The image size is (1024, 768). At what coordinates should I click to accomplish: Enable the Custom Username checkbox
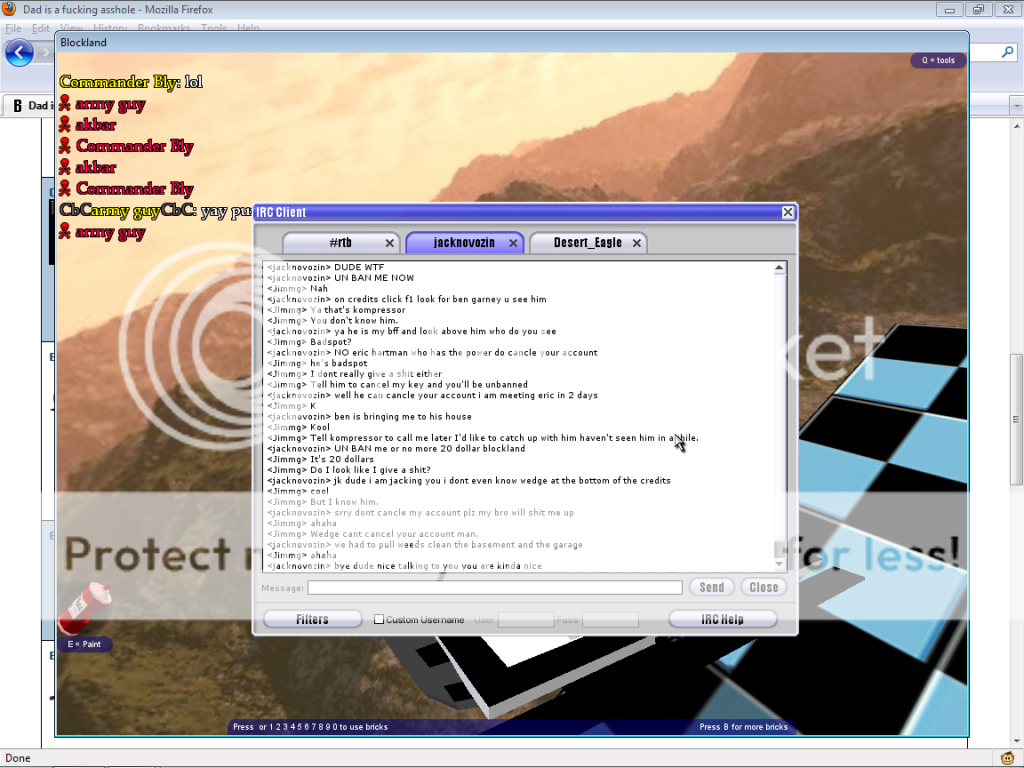click(379, 620)
